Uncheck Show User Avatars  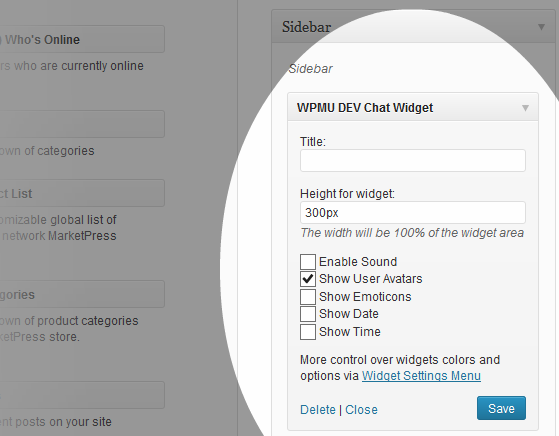tap(308, 279)
